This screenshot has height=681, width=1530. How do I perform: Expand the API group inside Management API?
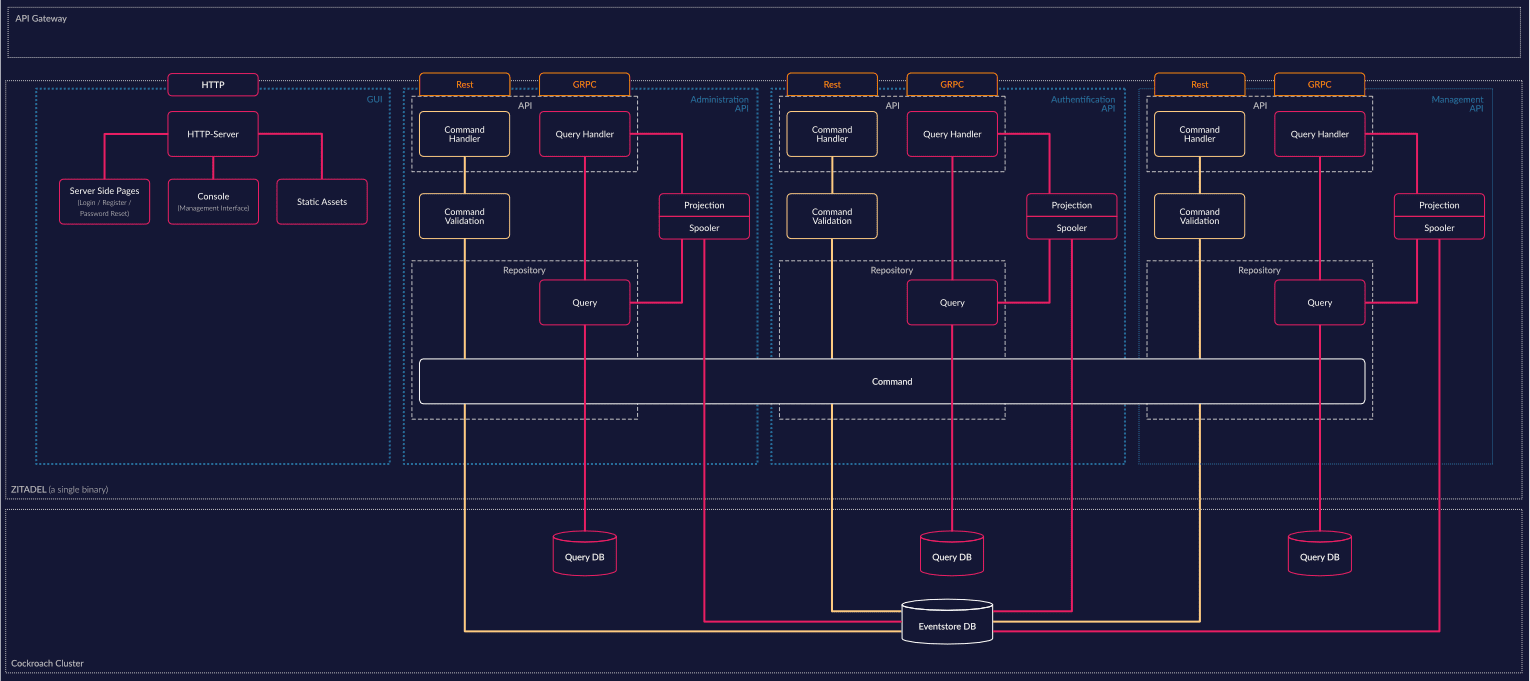[1260, 105]
